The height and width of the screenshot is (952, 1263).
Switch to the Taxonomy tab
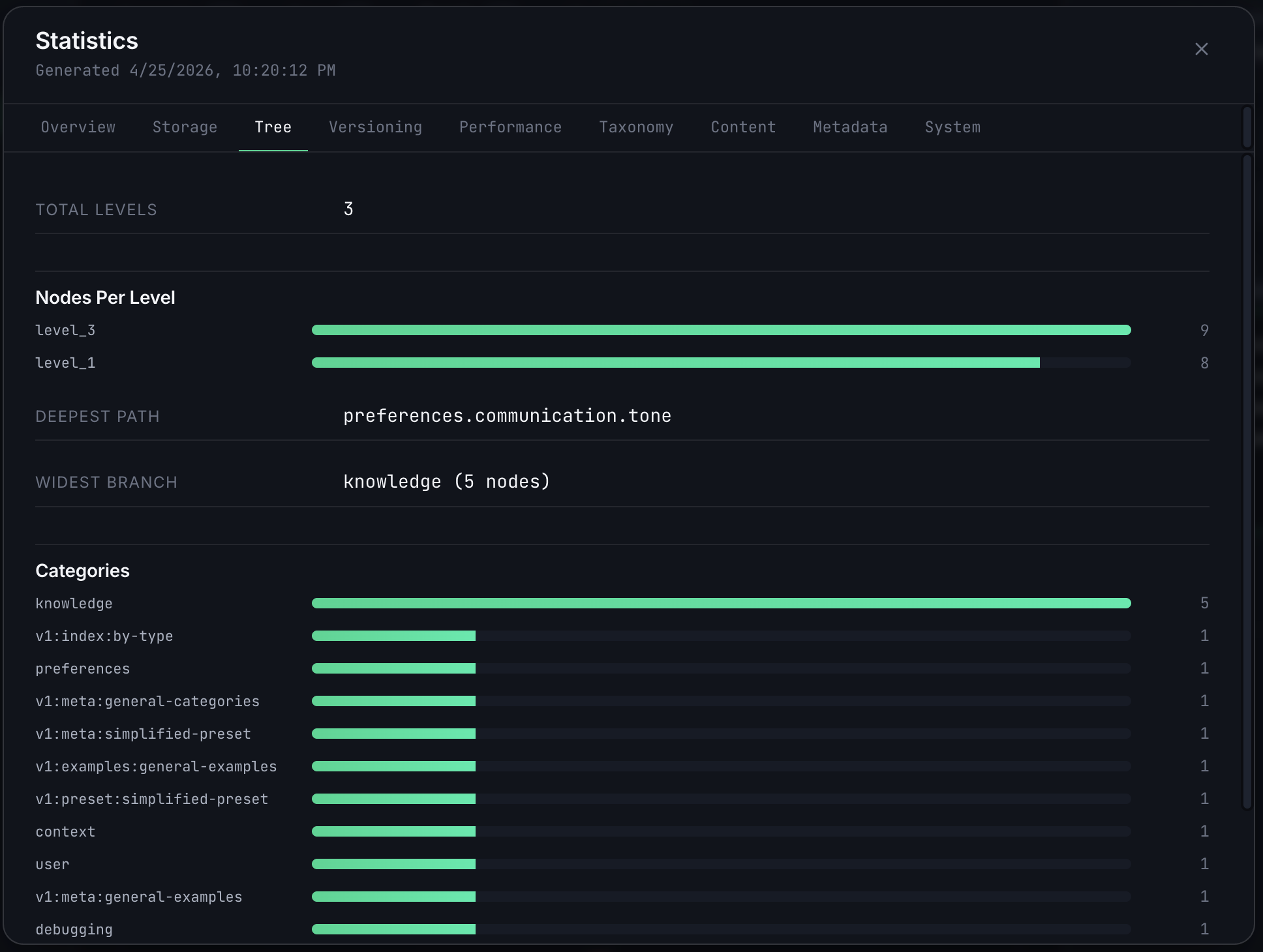pyautogui.click(x=637, y=127)
